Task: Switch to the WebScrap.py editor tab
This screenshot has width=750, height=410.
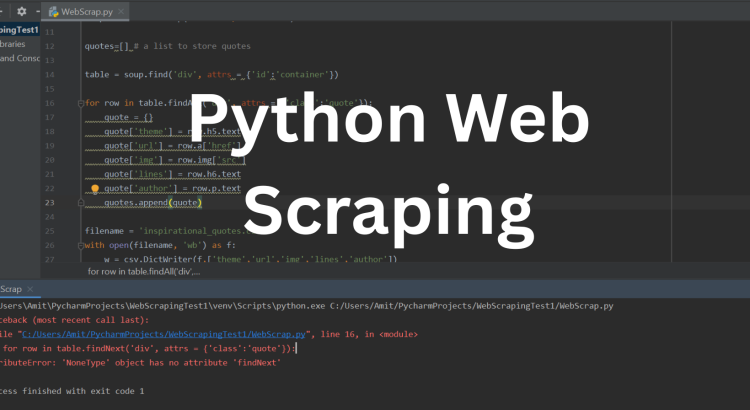Action: point(87,11)
